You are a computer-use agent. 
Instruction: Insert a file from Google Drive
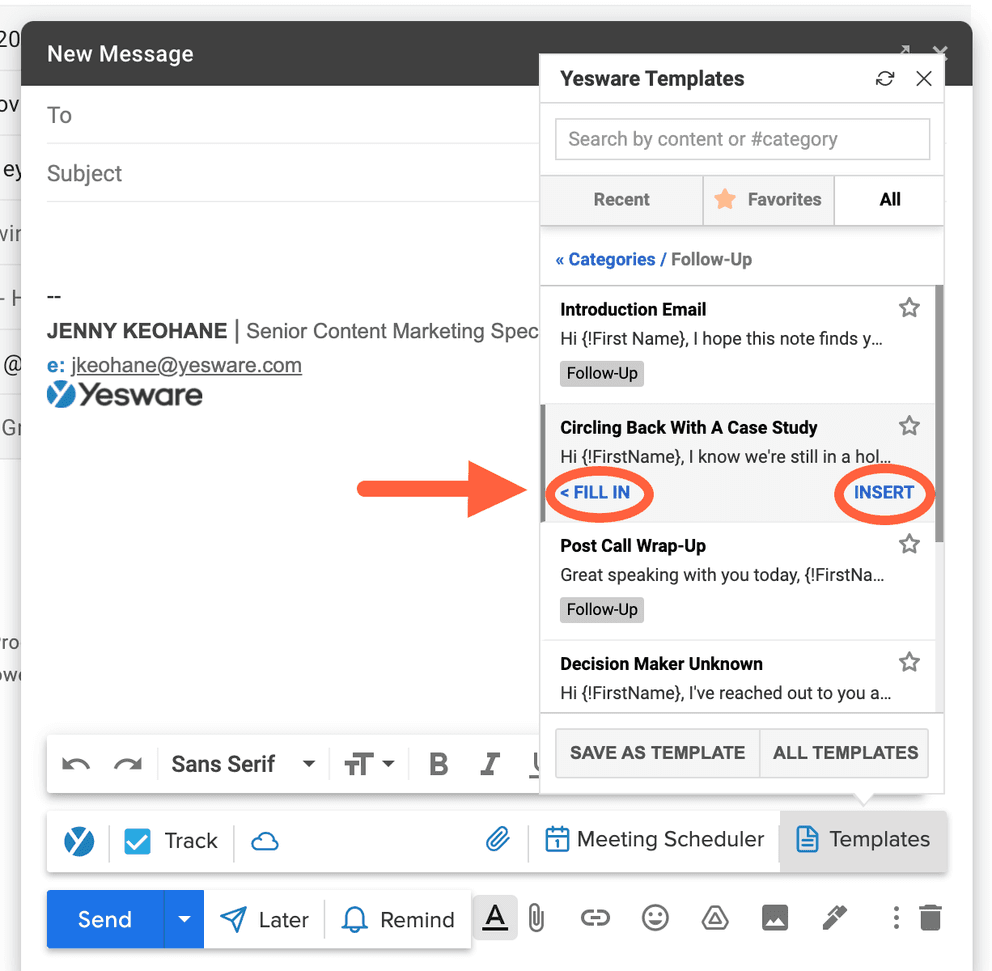715,918
